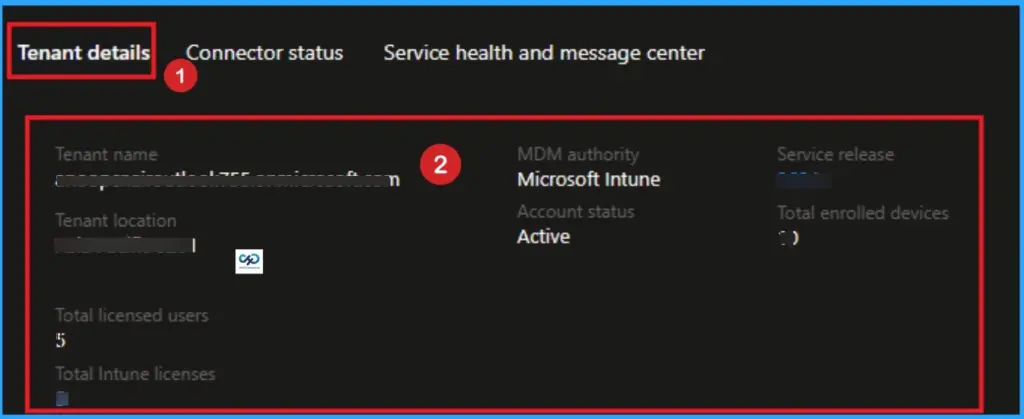The width and height of the screenshot is (1024, 419).
Task: Select the 'Active' account status value
Action: (x=543, y=236)
